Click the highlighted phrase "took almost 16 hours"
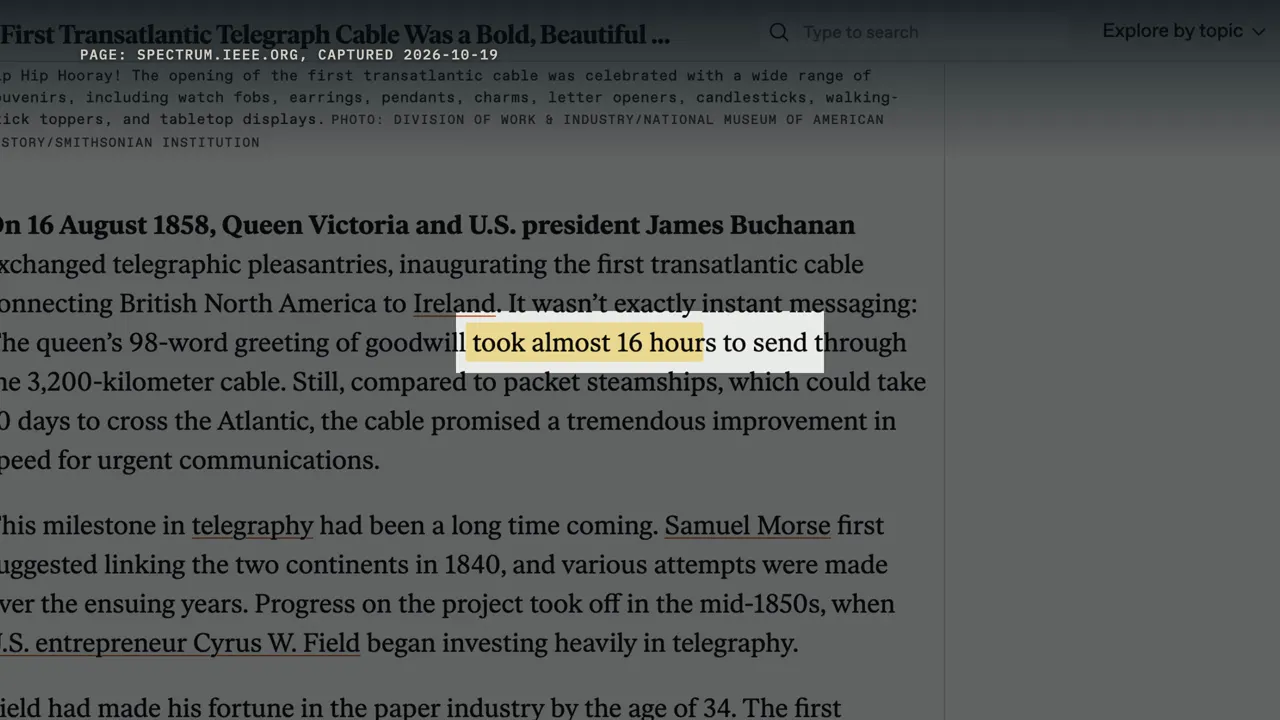 pos(594,342)
